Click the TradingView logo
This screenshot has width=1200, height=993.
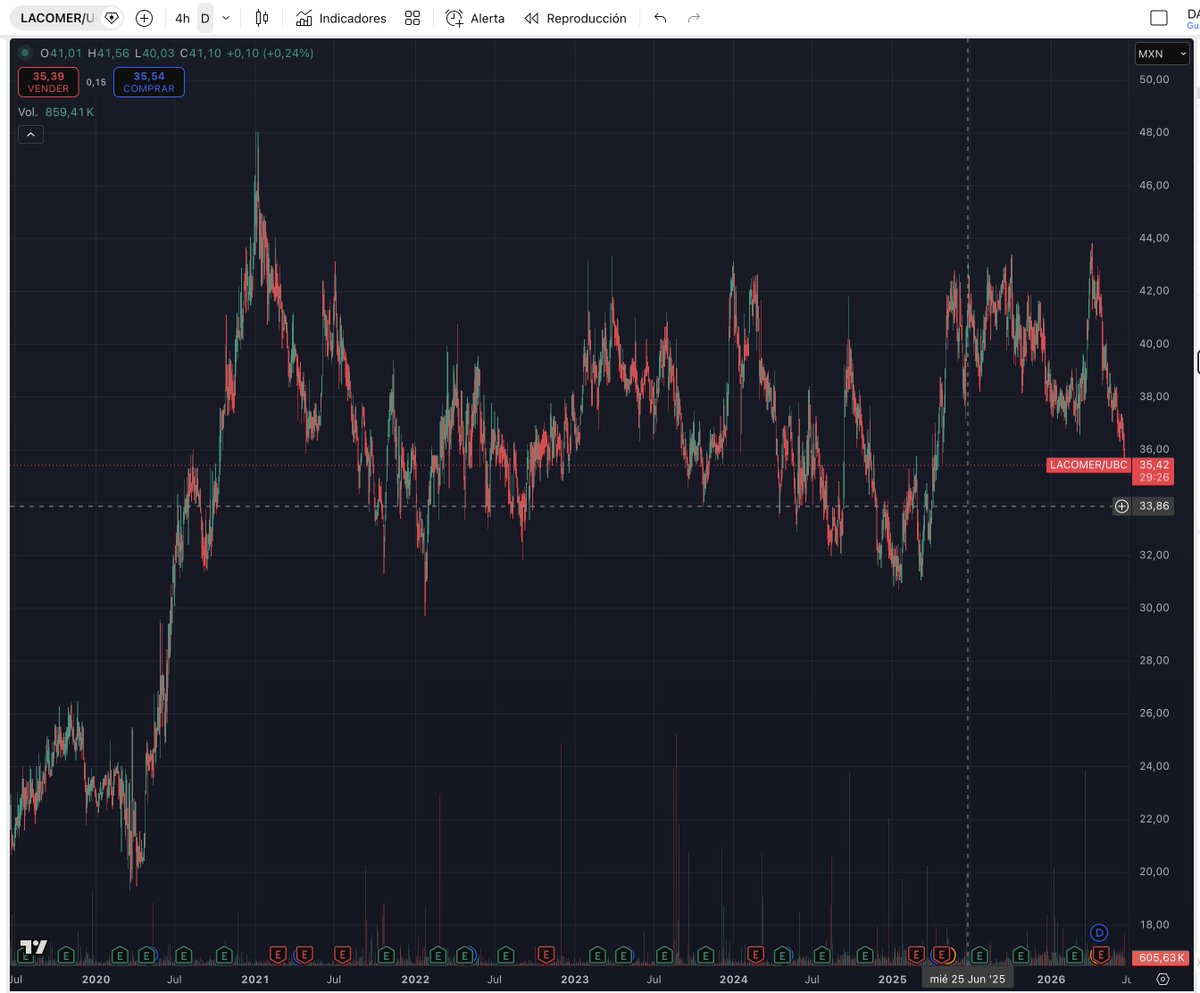(34, 947)
